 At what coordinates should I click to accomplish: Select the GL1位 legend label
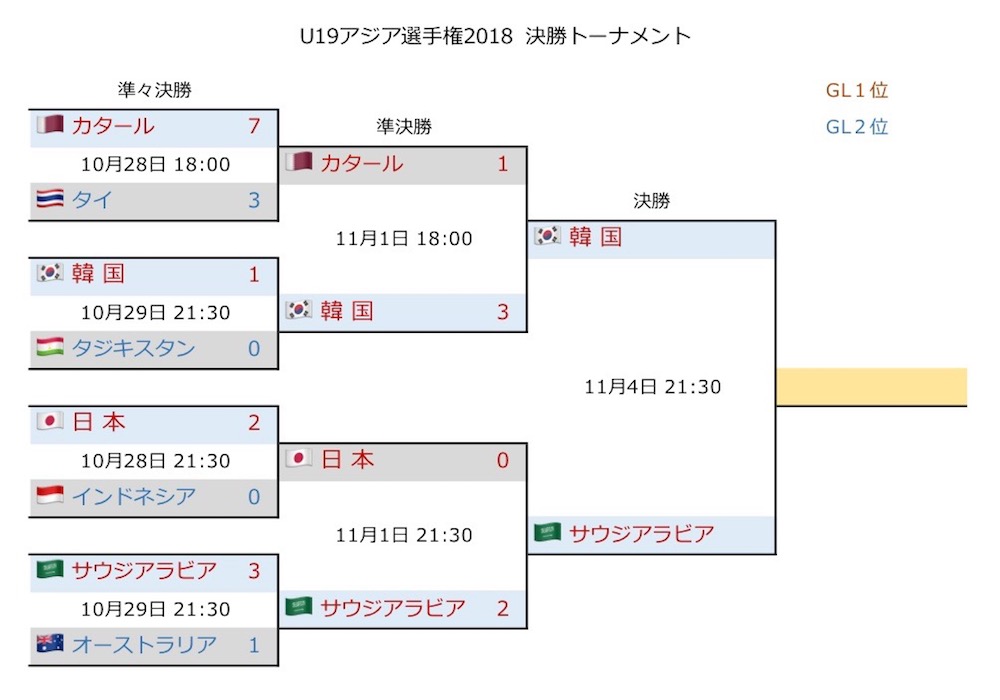tap(857, 90)
